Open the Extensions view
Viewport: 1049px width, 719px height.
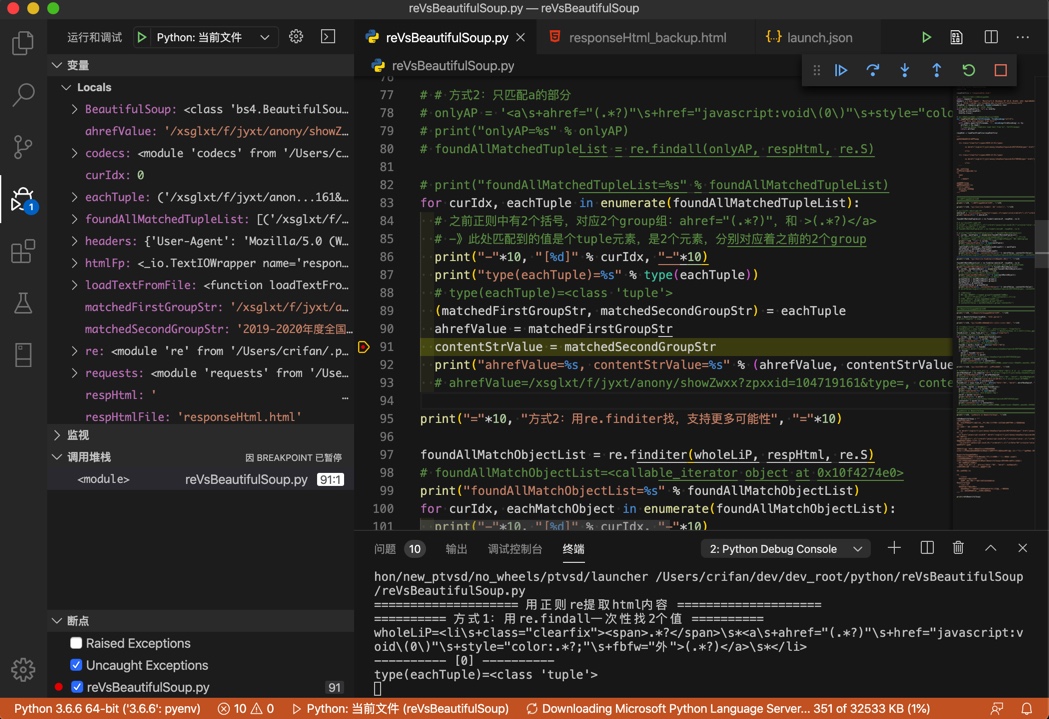pyautogui.click(x=23, y=251)
